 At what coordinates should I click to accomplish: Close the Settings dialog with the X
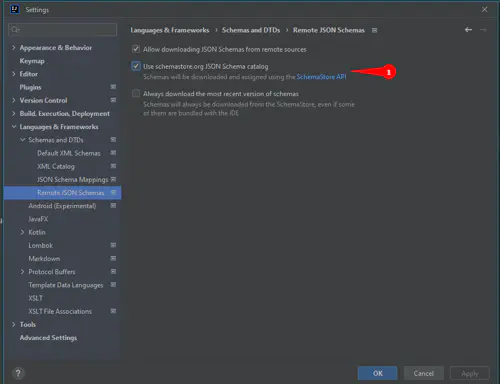pyautogui.click(x=485, y=9)
